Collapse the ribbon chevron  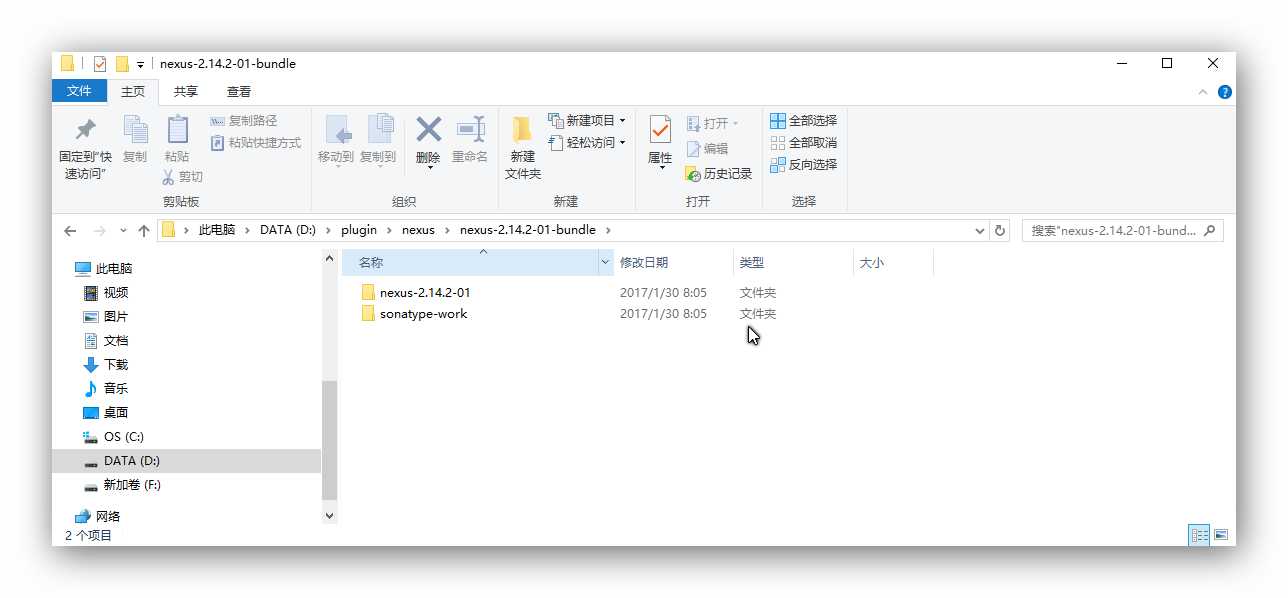[1203, 92]
